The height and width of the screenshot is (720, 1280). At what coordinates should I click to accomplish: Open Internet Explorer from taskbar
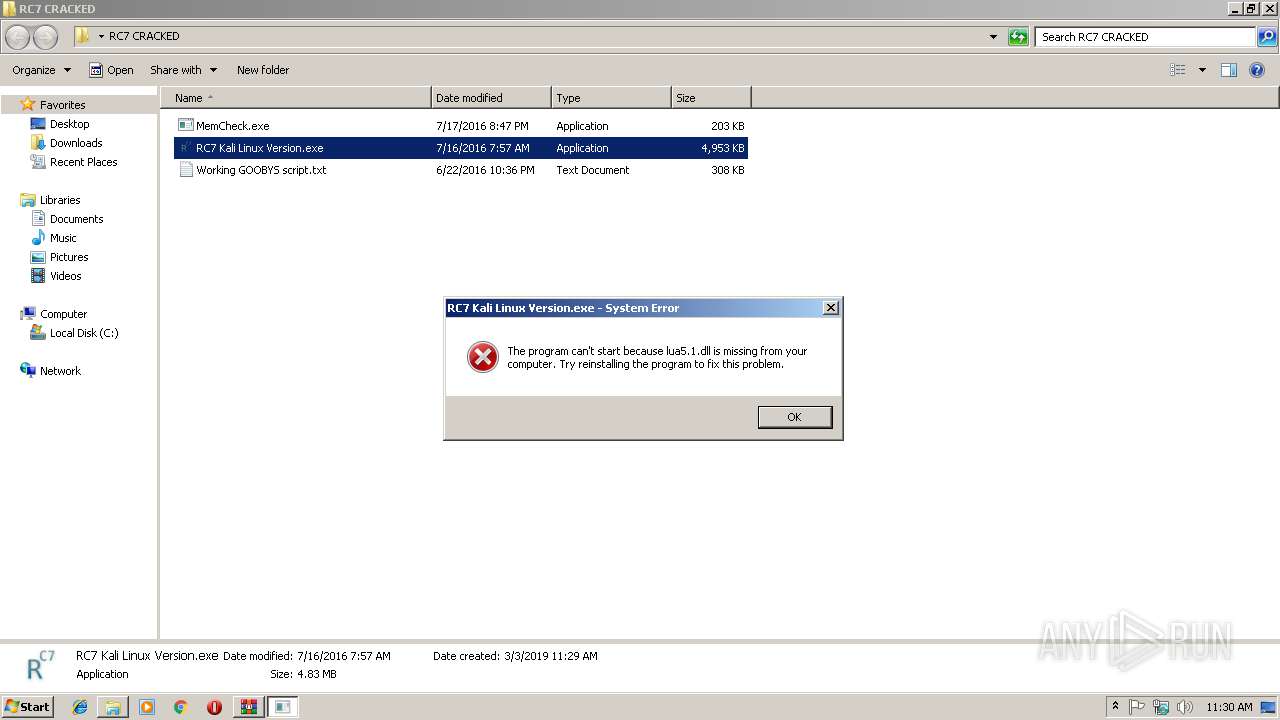(x=80, y=707)
